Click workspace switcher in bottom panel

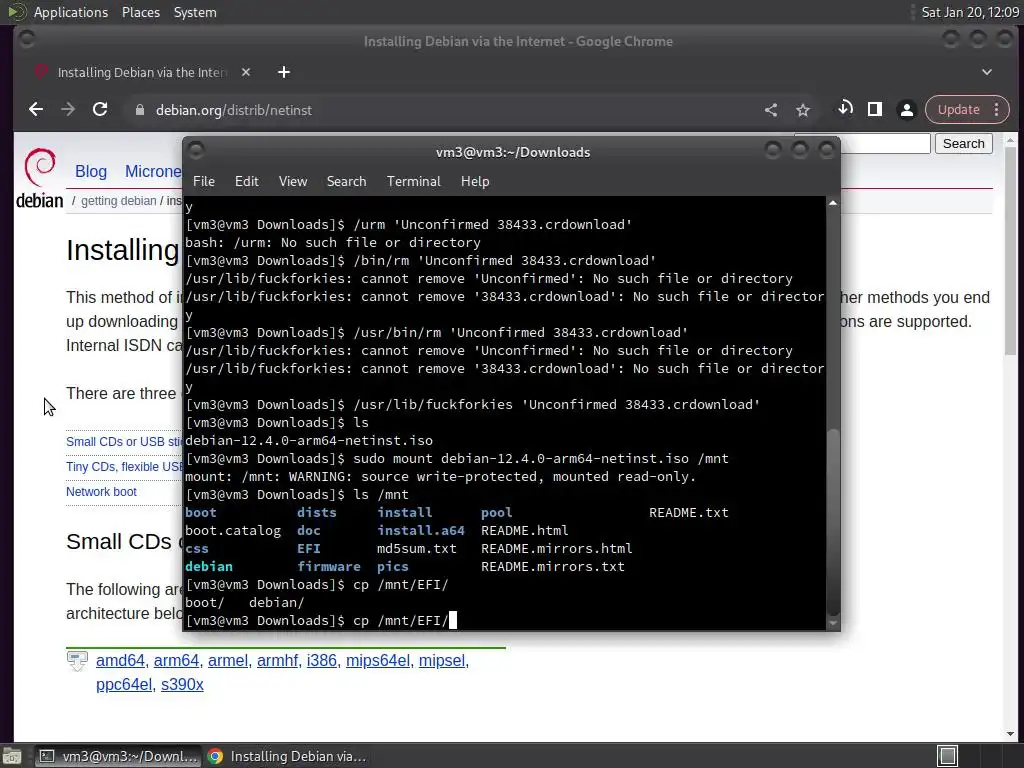pyautogui.click(x=948, y=756)
